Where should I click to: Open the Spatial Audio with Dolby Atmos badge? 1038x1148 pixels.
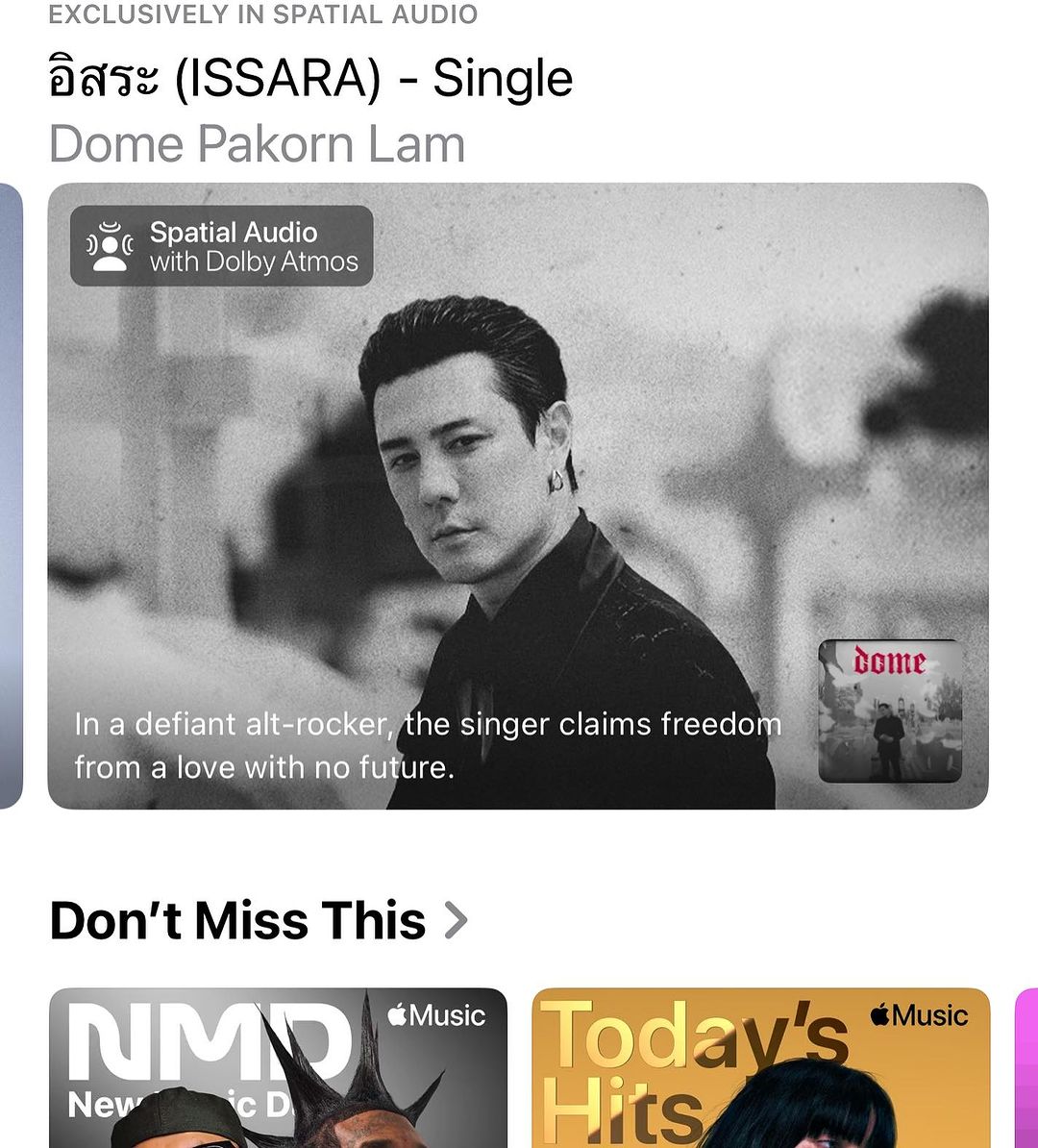[222, 246]
